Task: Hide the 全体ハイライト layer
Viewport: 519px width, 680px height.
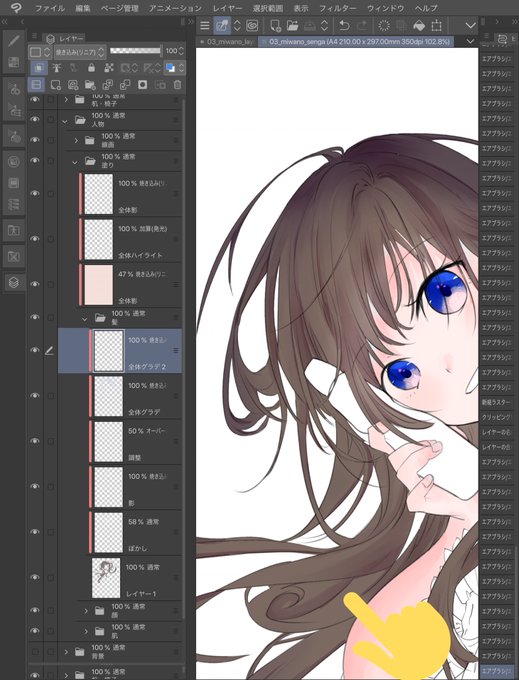Action: tap(35, 239)
